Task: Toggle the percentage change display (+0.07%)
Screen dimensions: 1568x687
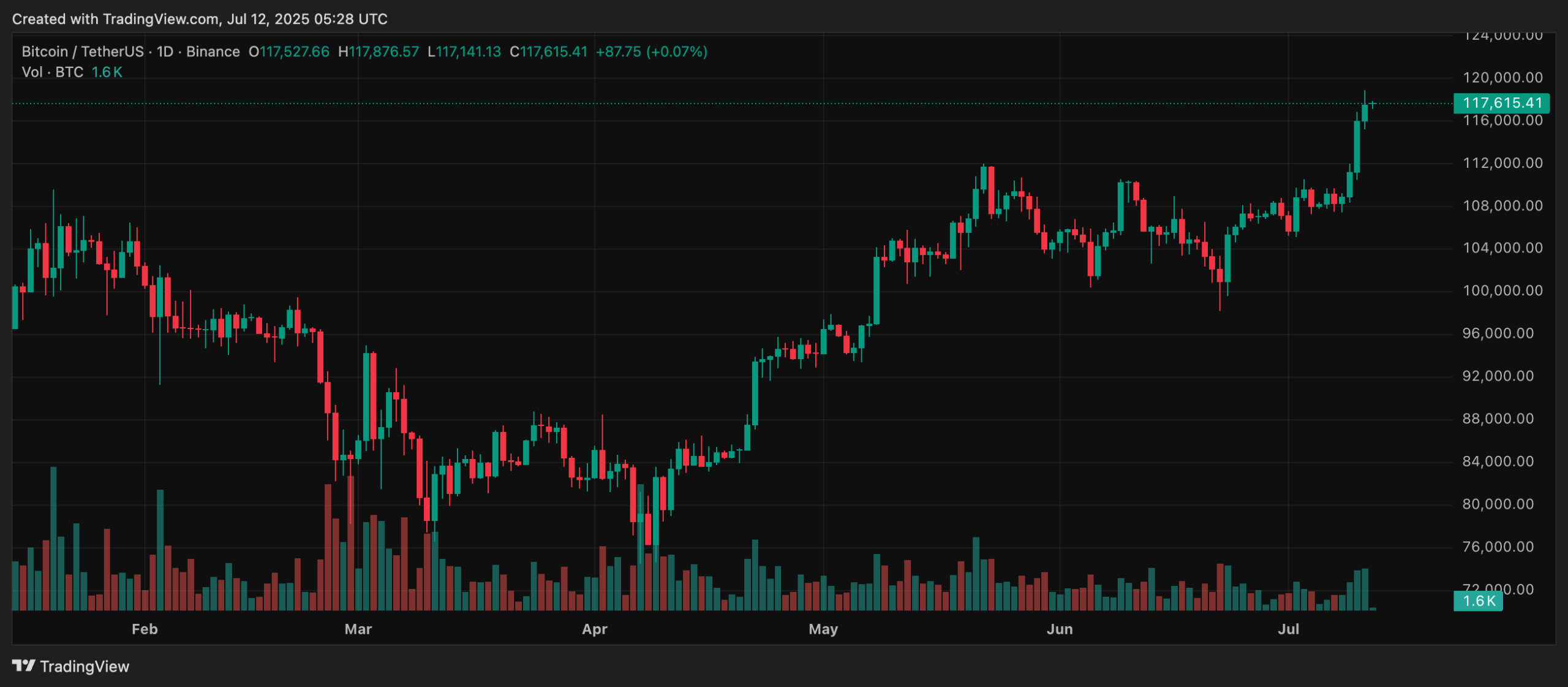Action: (x=676, y=51)
